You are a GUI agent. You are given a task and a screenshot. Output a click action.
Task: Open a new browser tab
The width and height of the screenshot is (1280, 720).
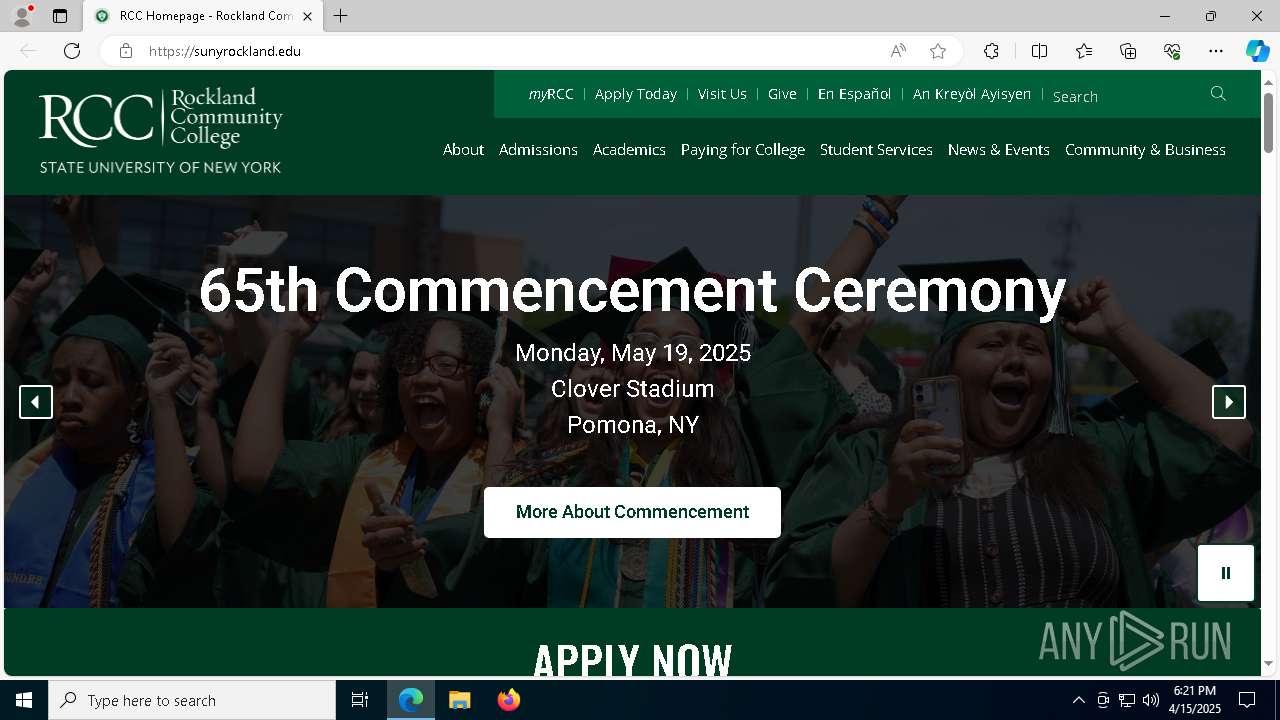pos(341,16)
